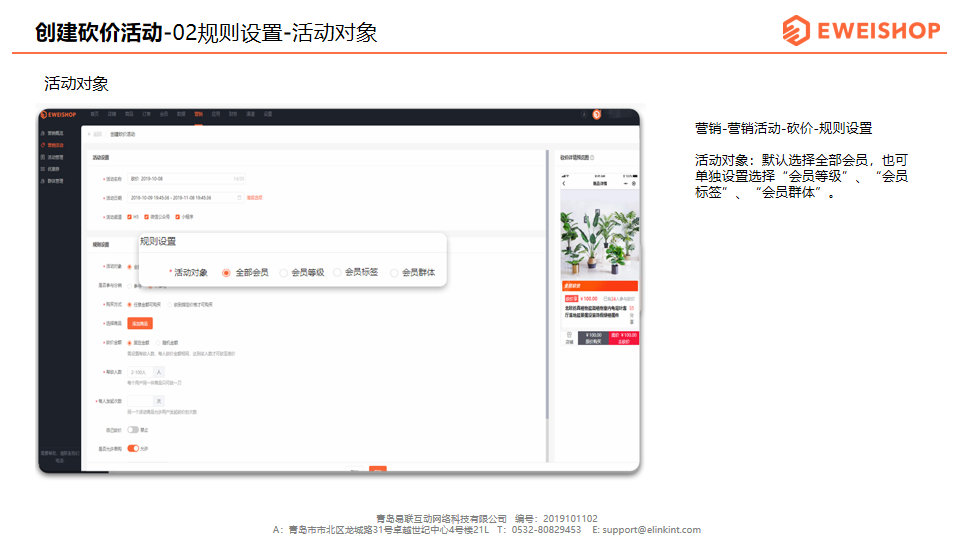Select the 会员标签 radio option
960x540 pixels.
(x=337, y=272)
